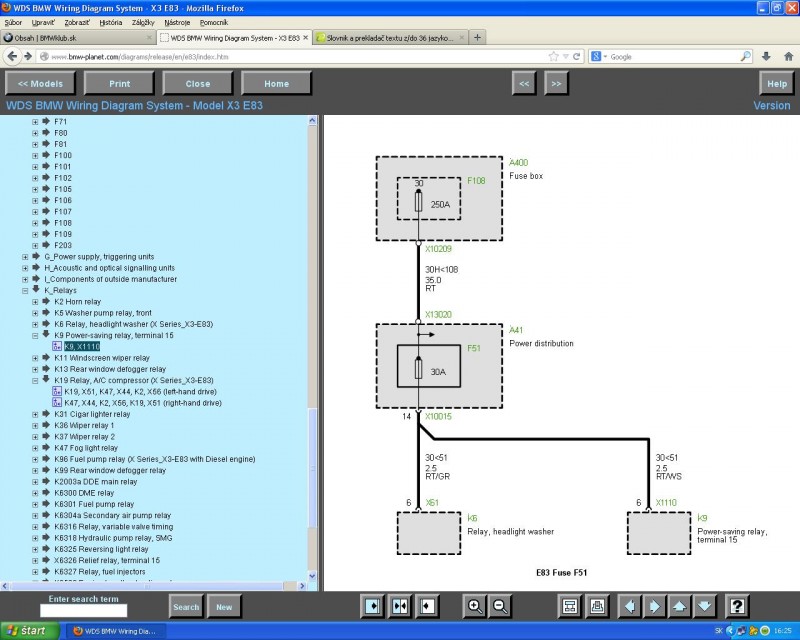Pan diagram left with left arrow icon
800x640 pixels.
tap(629, 606)
